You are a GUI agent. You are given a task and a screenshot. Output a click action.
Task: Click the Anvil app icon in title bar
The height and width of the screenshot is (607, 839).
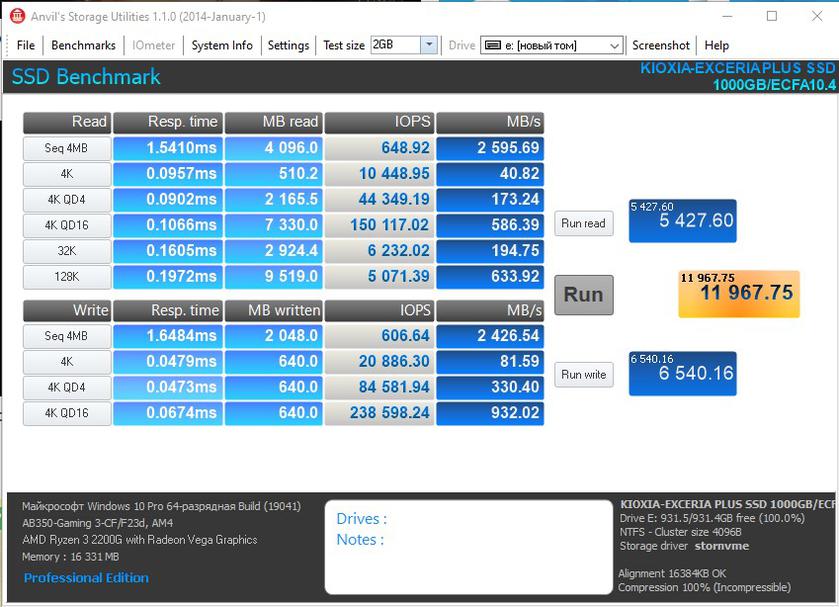(x=17, y=16)
